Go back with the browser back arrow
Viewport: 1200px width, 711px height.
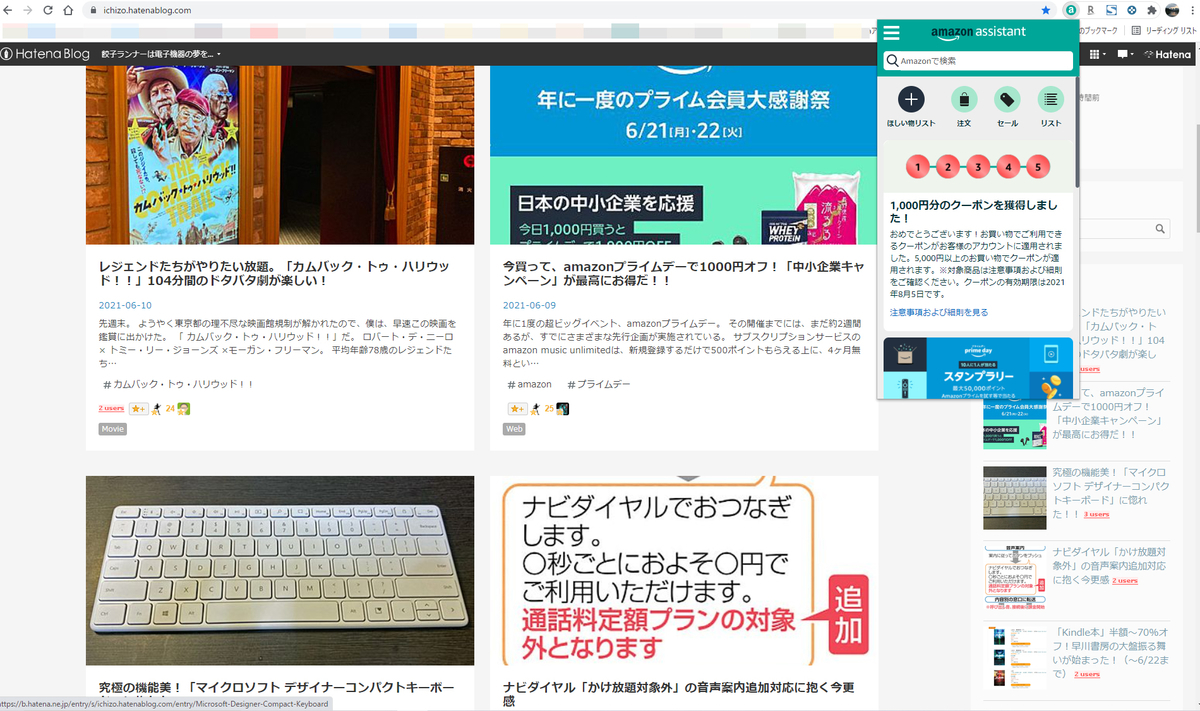9,10
